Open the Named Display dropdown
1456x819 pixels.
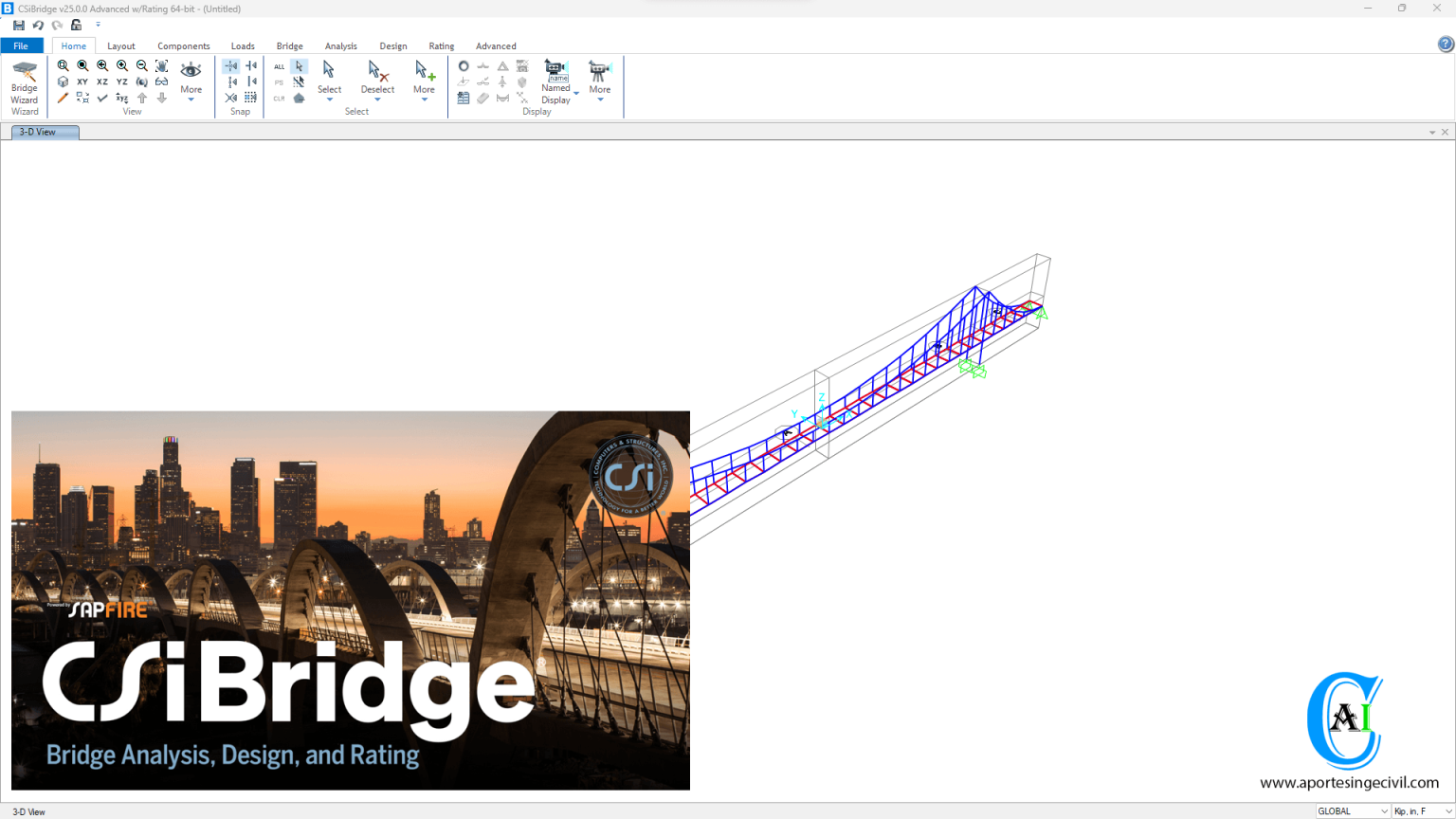tap(558, 82)
